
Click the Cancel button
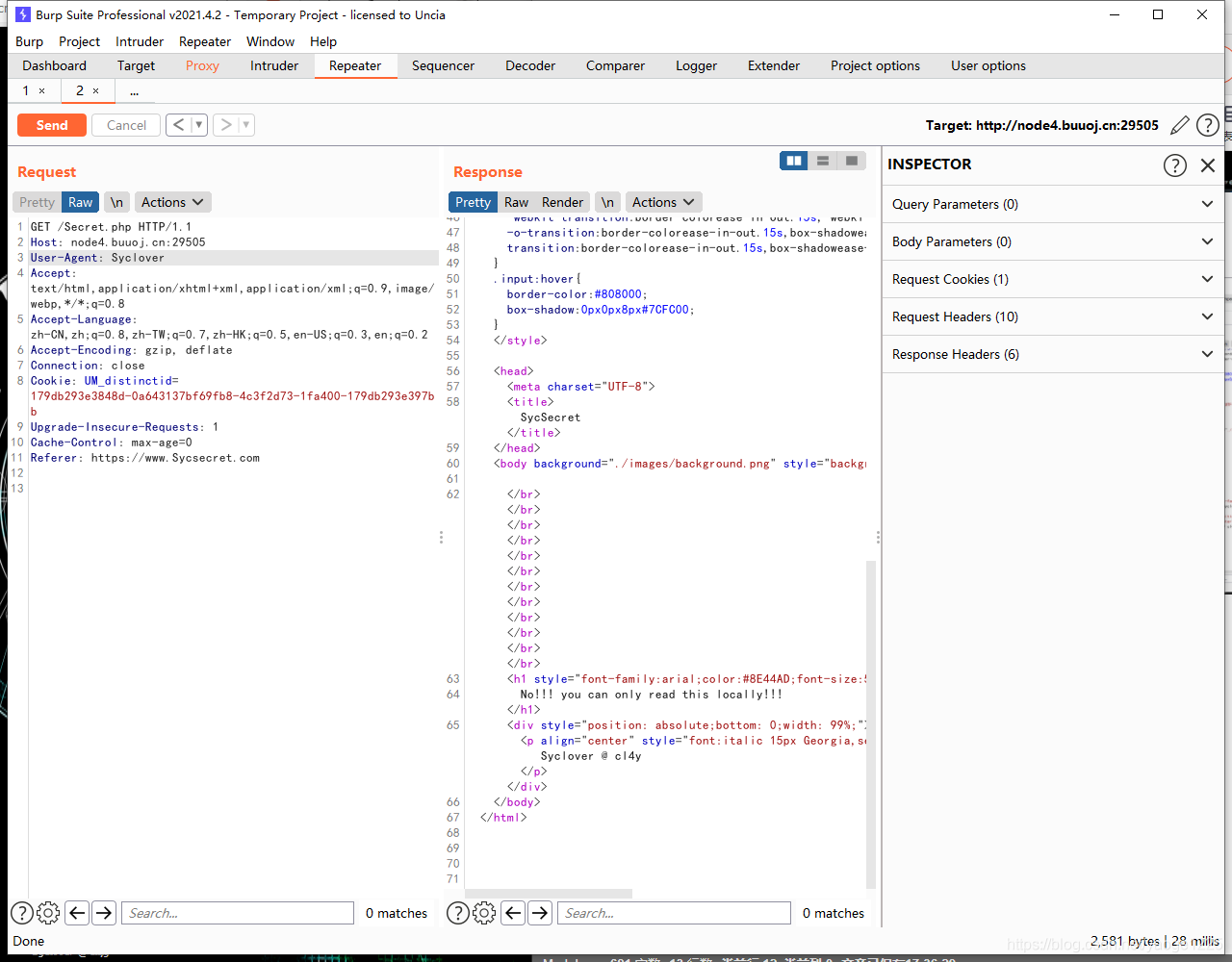tap(126, 125)
